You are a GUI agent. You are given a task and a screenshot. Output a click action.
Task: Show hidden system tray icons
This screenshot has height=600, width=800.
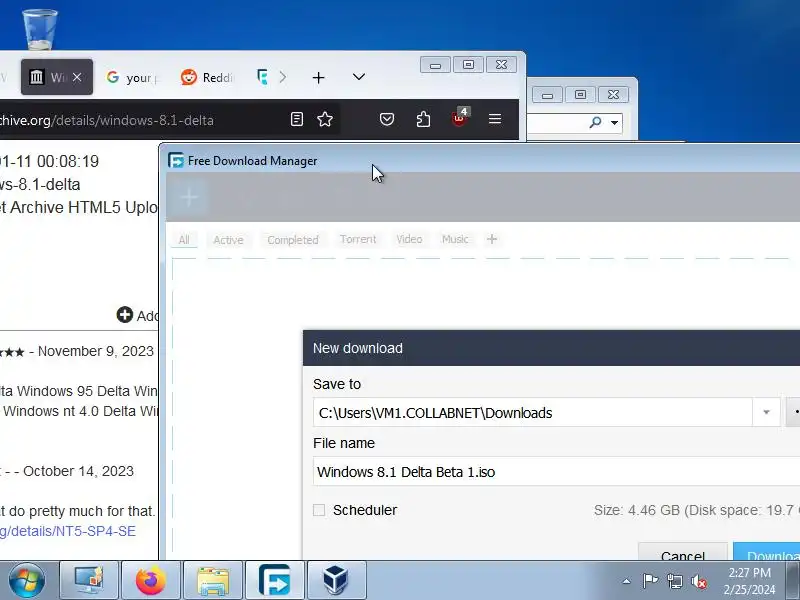pyautogui.click(x=627, y=581)
